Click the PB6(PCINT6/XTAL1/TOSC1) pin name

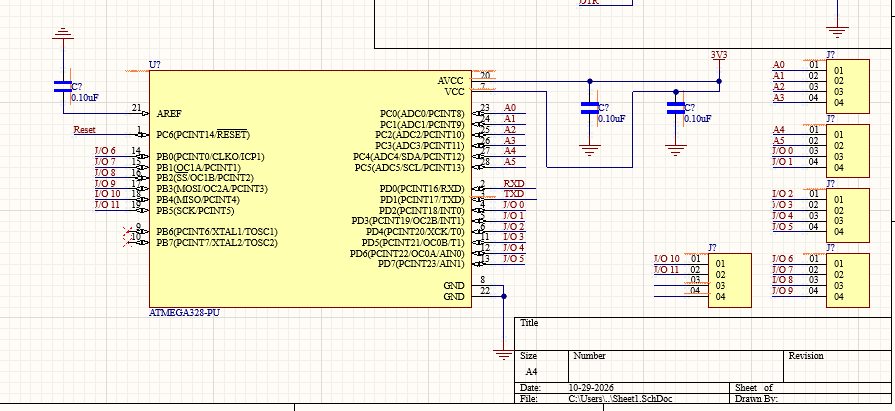[x=217, y=232]
